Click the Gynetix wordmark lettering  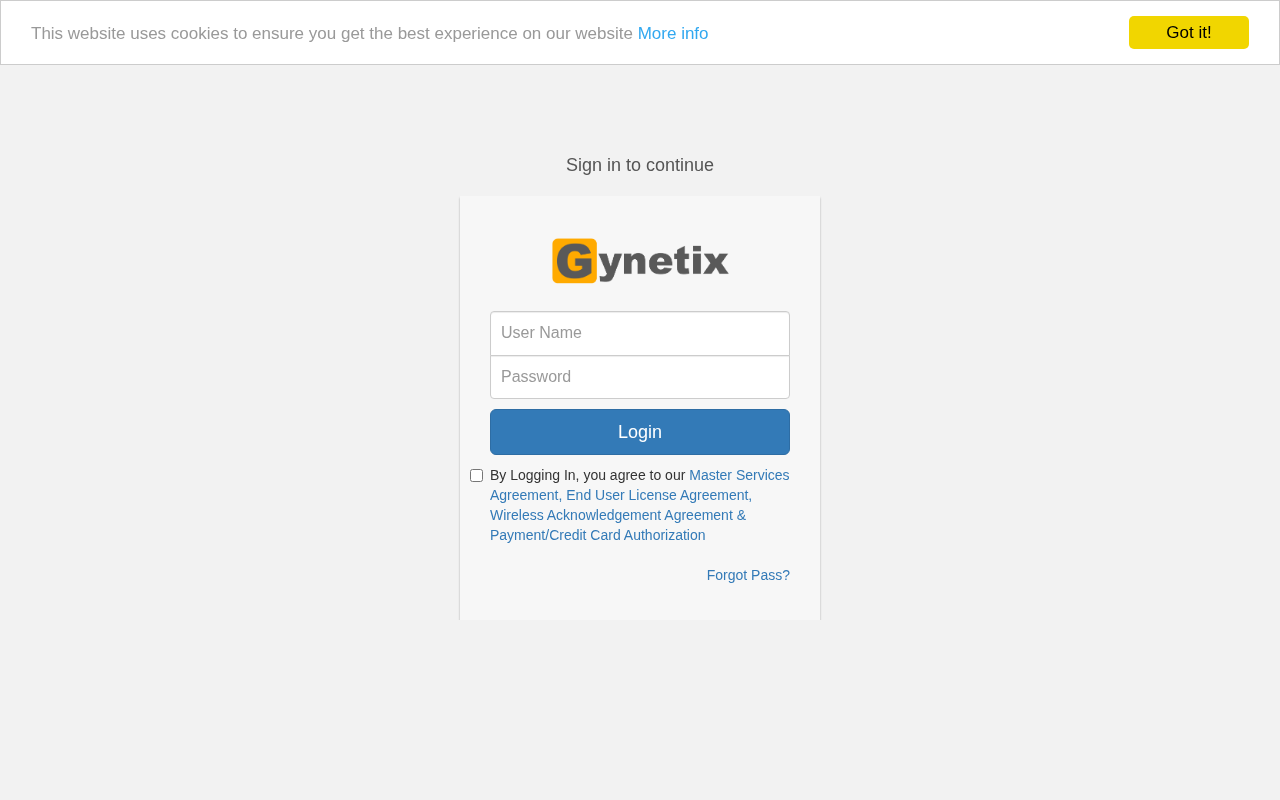click(664, 263)
